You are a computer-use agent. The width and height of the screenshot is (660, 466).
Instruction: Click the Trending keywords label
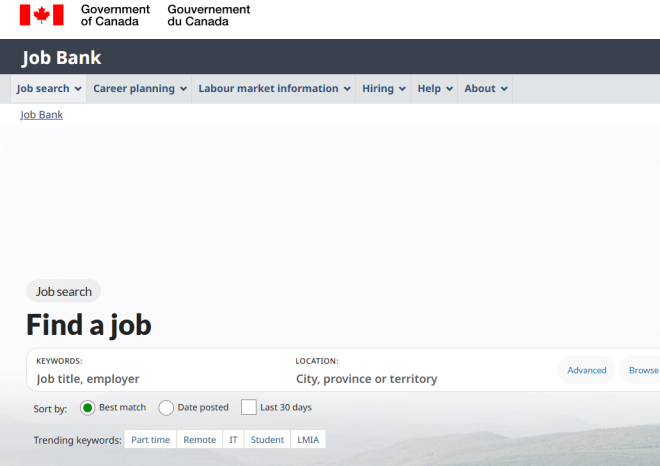(x=77, y=440)
